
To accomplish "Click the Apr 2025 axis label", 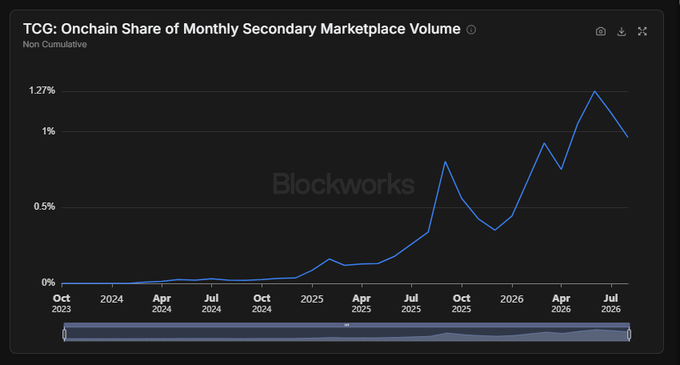I will 361,303.
